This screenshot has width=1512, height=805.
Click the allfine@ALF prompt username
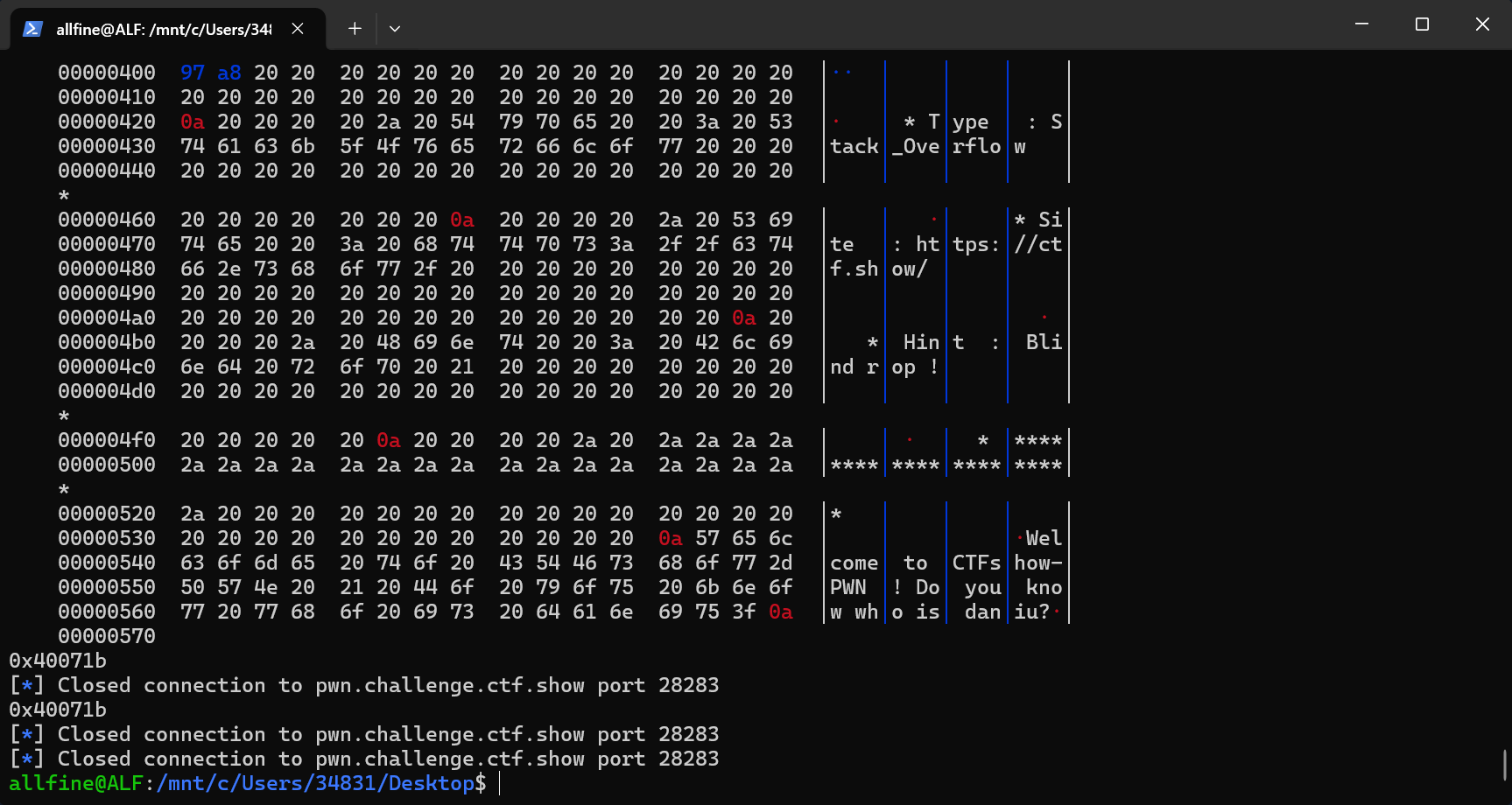[x=76, y=783]
